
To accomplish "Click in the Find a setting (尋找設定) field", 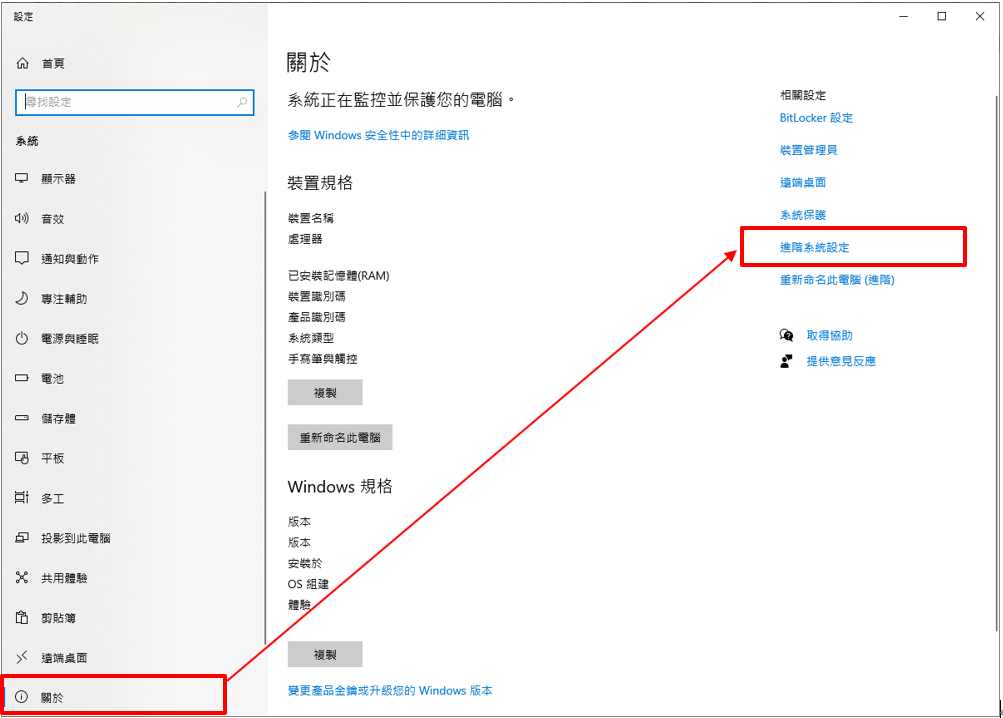I will [x=125, y=102].
